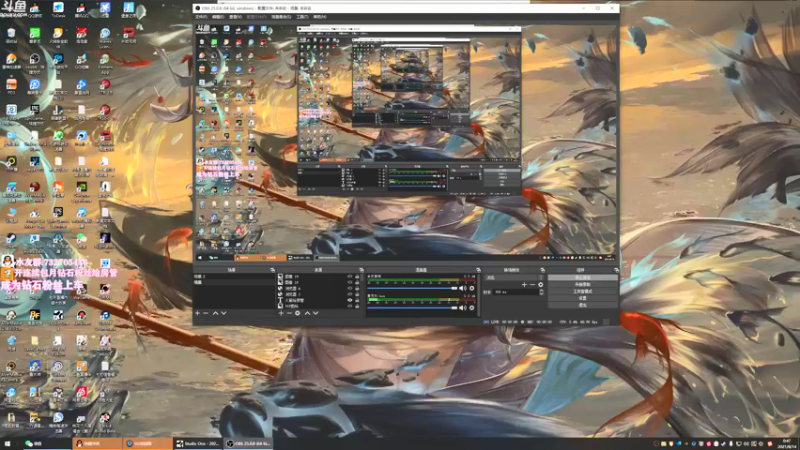Screen dimensions: 800x450
Task: Open source properties via the Sources gear icon
Action: (x=297, y=313)
